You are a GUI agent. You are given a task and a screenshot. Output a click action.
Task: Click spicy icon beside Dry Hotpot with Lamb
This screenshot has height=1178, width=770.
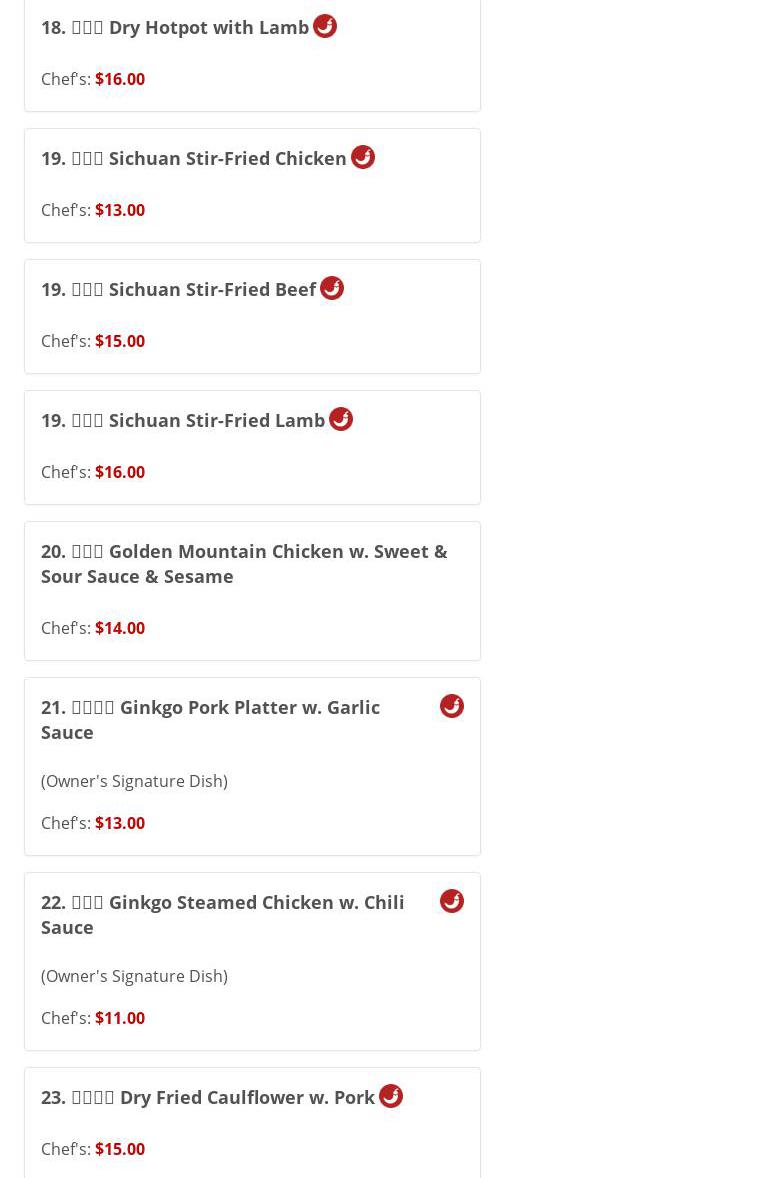(325, 26)
